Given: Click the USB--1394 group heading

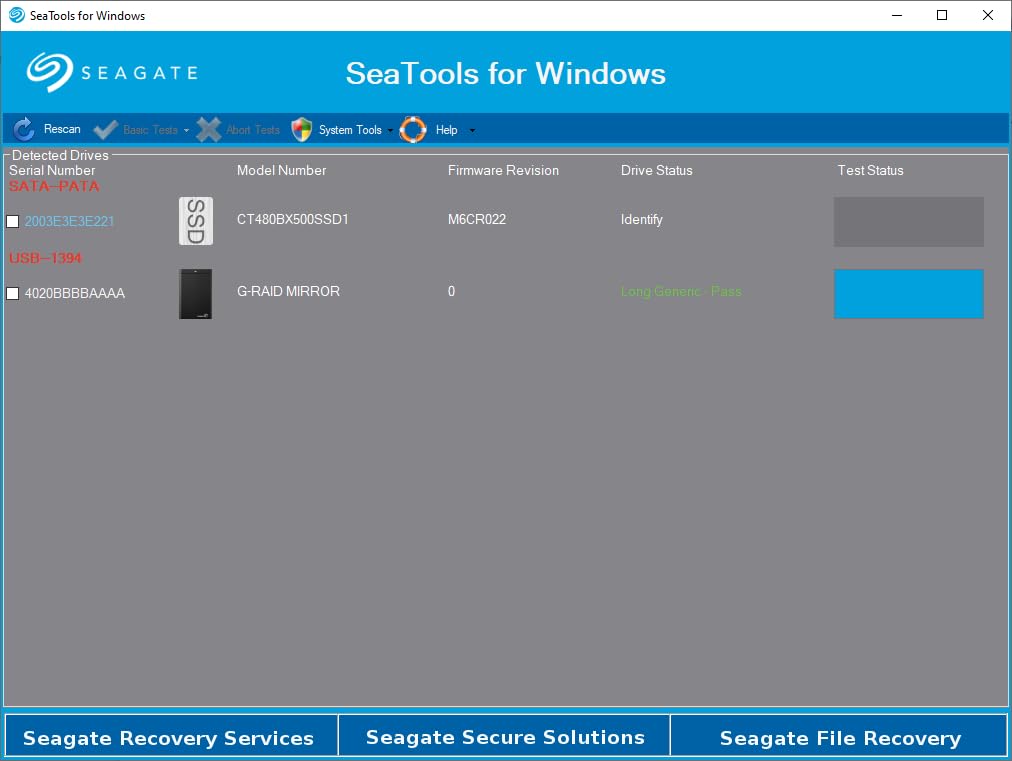Looking at the screenshot, I should (x=45, y=258).
